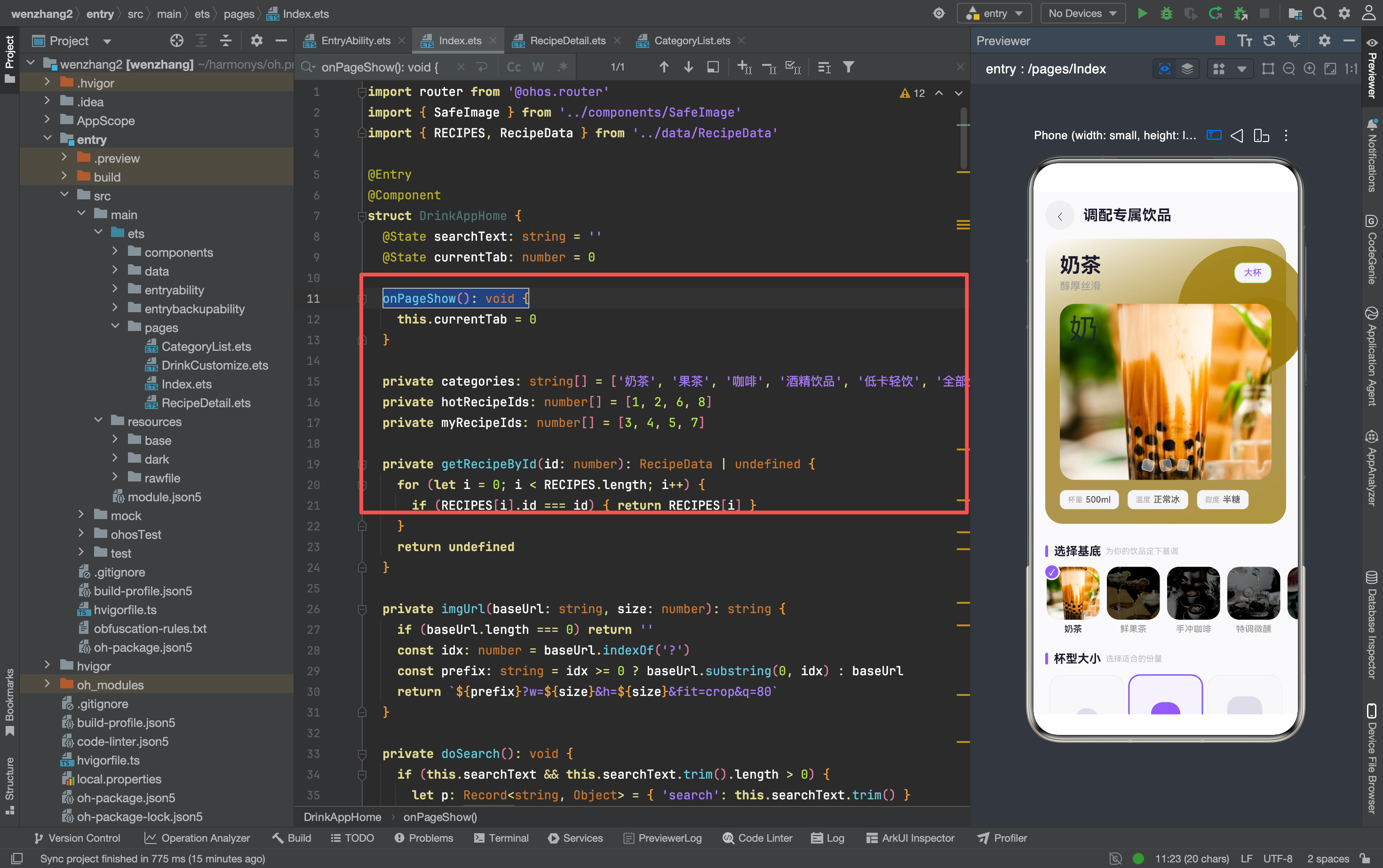Toggle whole Words (W) in find bar
Image resolution: width=1383 pixels, height=868 pixels.
(x=538, y=67)
